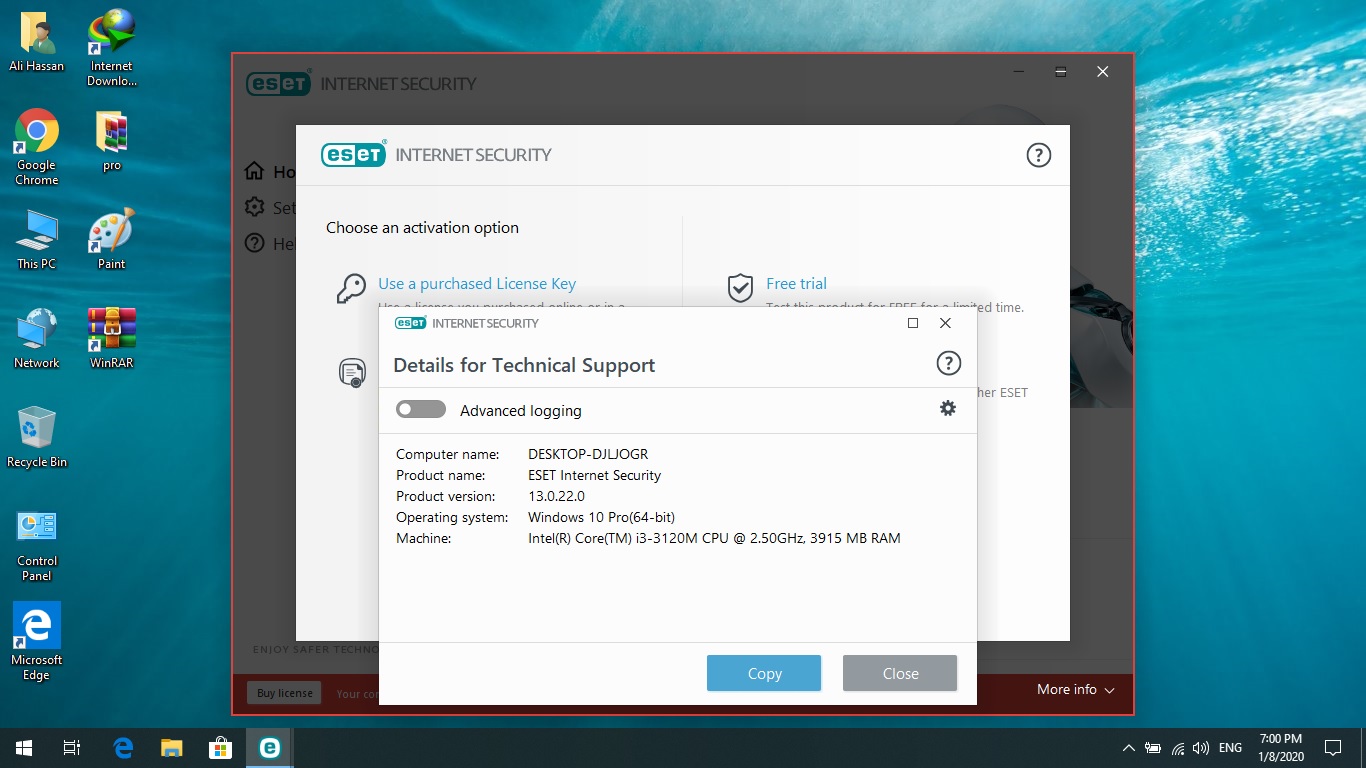Click the key icon beside License Key
Image resolution: width=1366 pixels, height=768 pixels.
tap(351, 288)
